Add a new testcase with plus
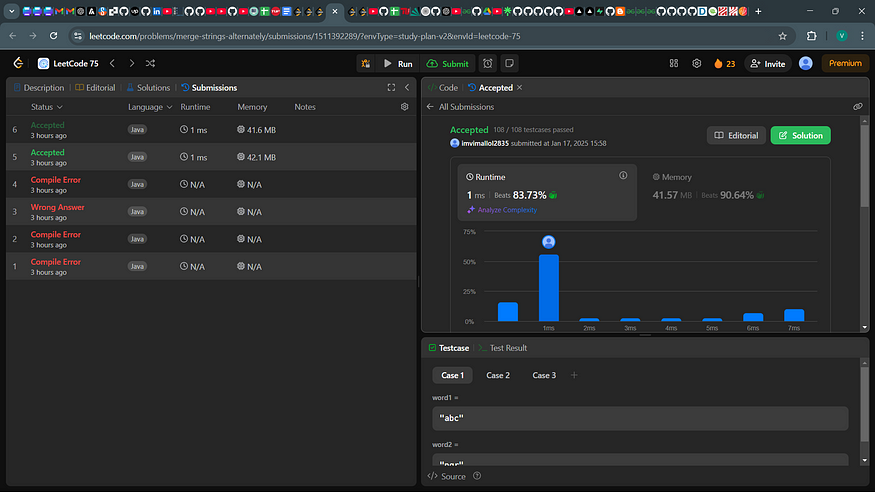Viewport: 875px width, 492px height. click(574, 375)
